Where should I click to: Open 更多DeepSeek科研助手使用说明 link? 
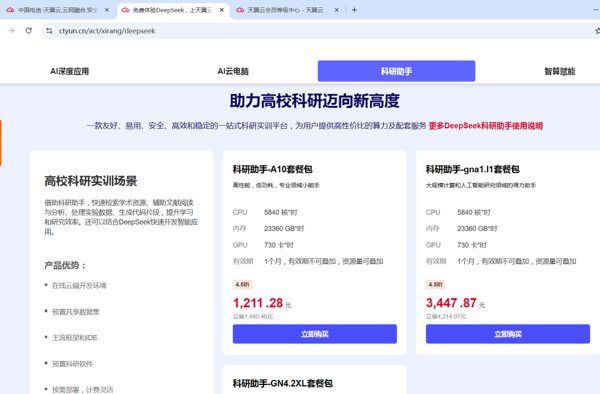(x=486, y=126)
